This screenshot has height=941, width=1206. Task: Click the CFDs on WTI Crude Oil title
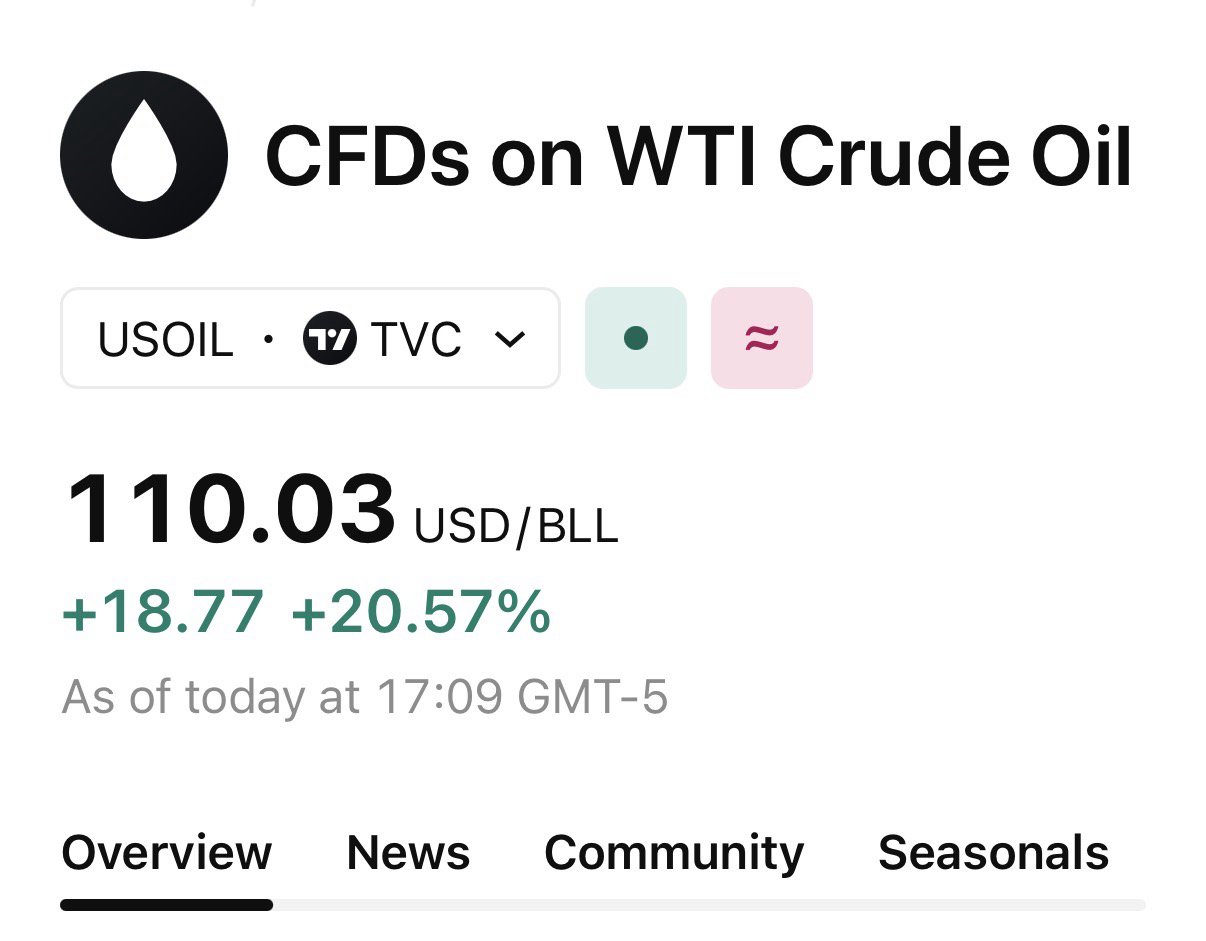coord(698,157)
